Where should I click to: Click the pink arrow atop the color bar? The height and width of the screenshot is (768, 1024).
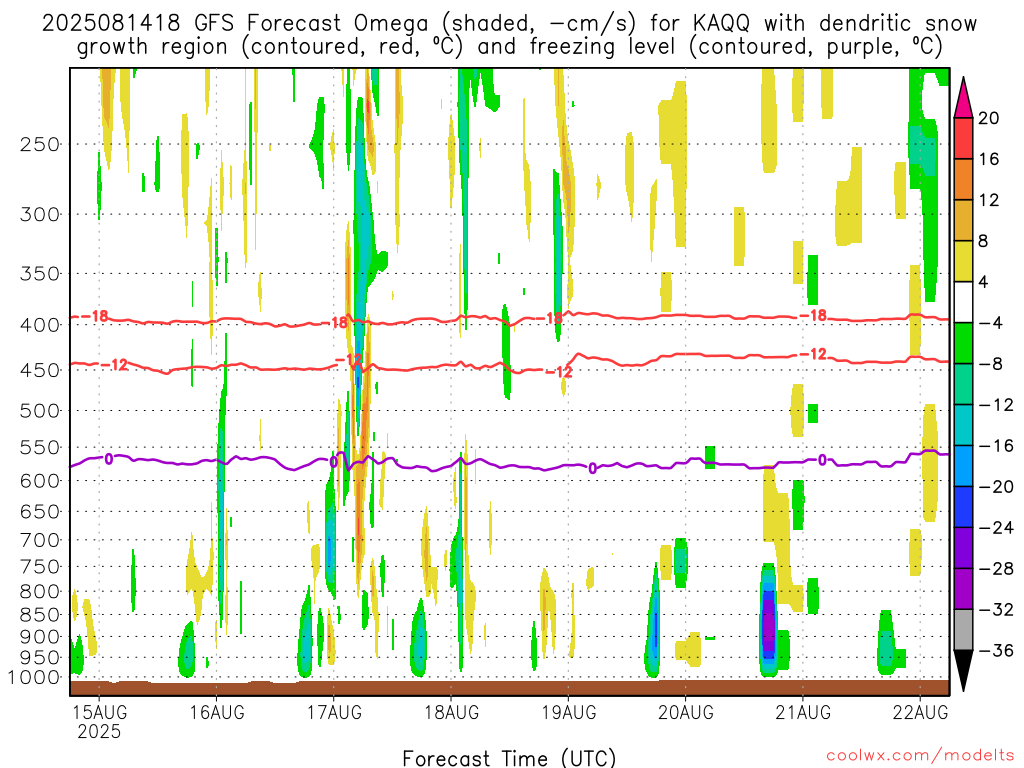[963, 97]
